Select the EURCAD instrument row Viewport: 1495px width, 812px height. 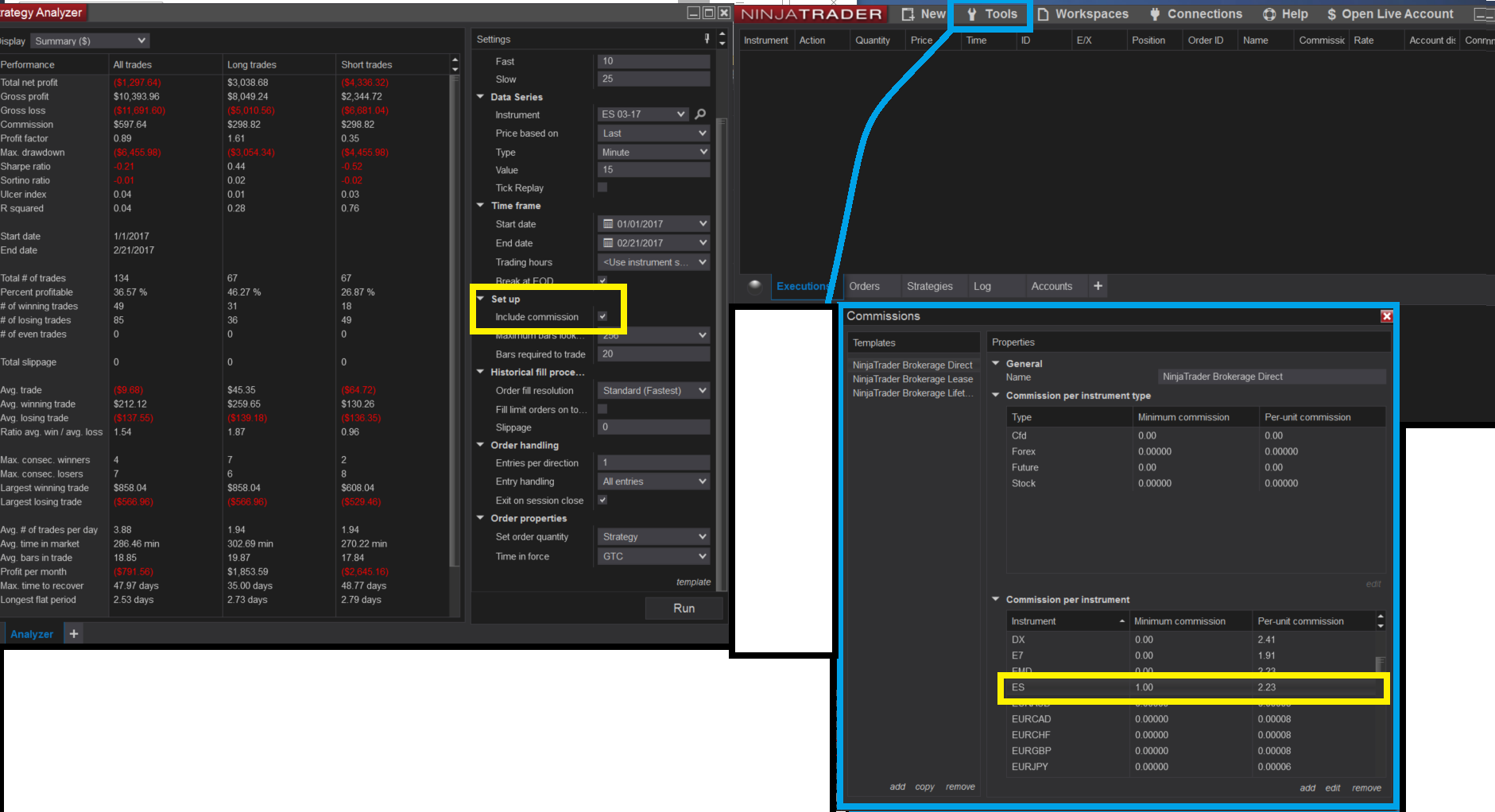(x=1192, y=719)
